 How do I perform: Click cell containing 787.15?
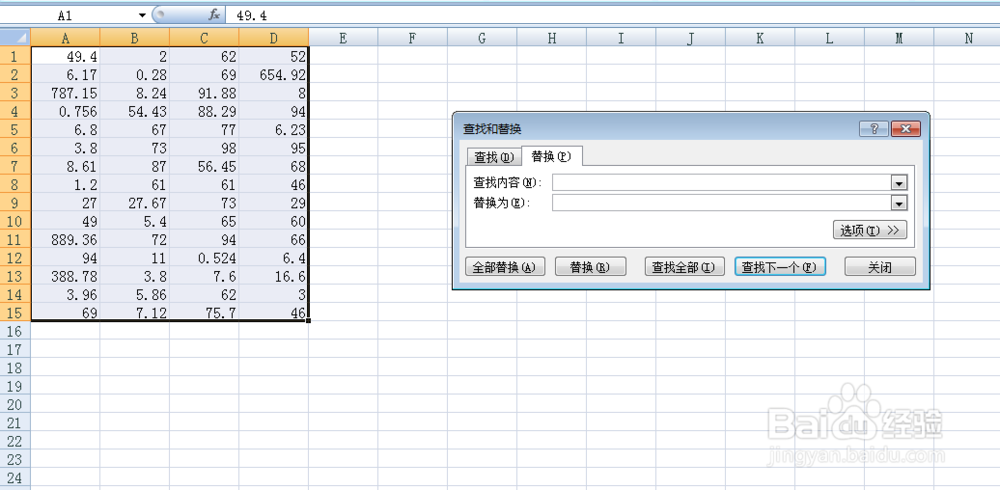[66, 93]
